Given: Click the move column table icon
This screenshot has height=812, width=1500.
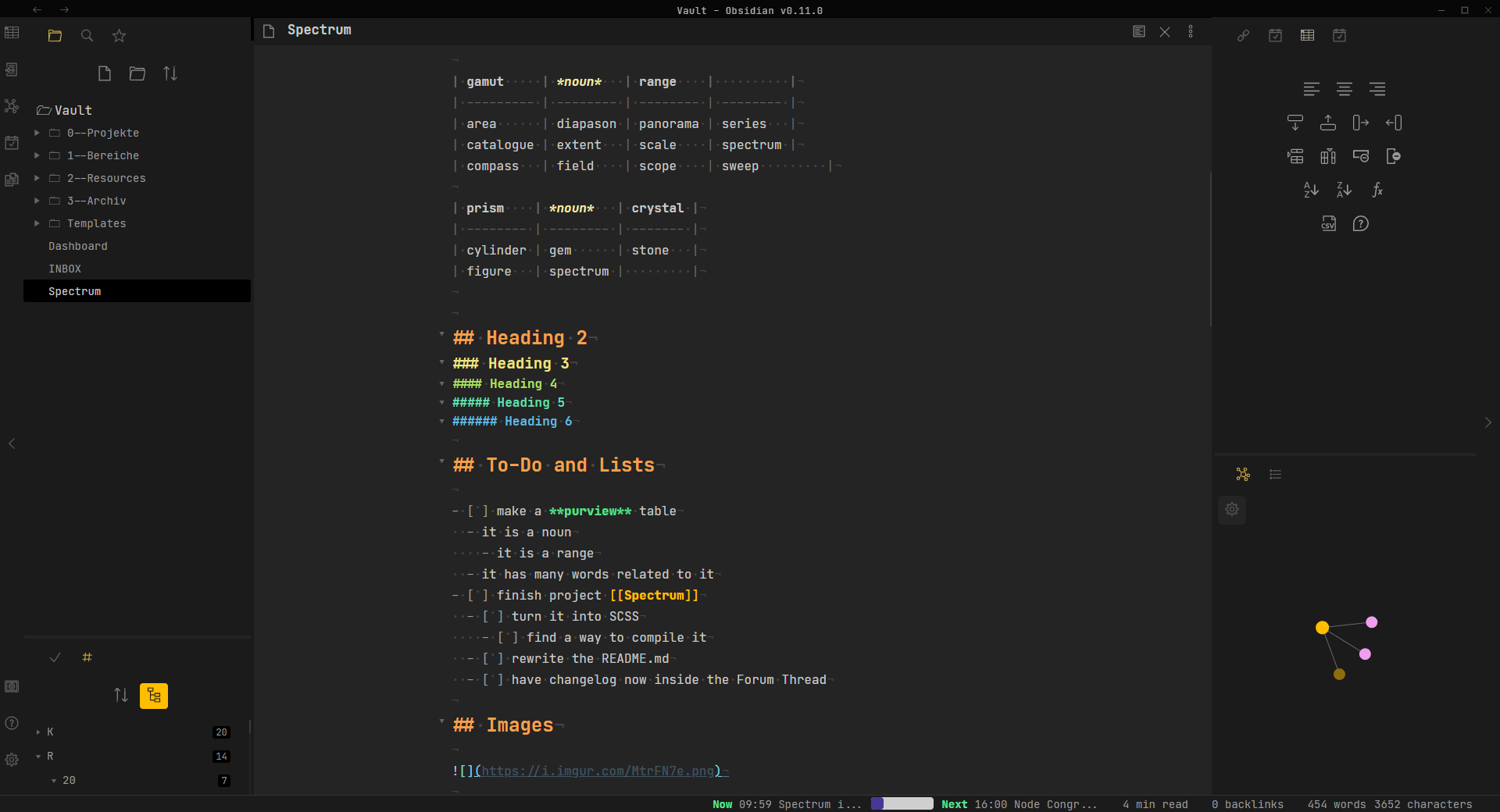Looking at the screenshot, I should coord(1327,156).
